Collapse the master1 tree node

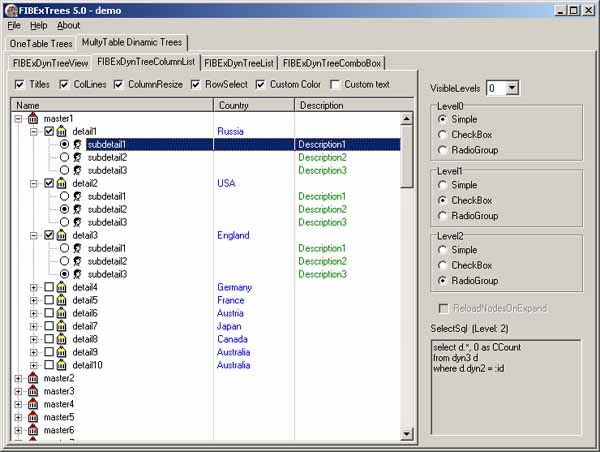pyautogui.click(x=18, y=119)
